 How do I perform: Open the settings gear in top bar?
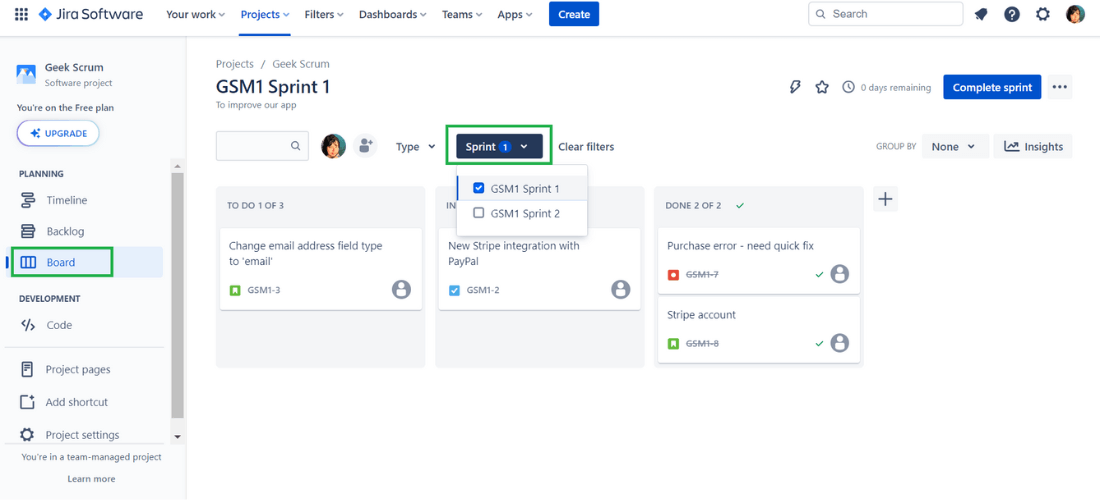point(1043,14)
